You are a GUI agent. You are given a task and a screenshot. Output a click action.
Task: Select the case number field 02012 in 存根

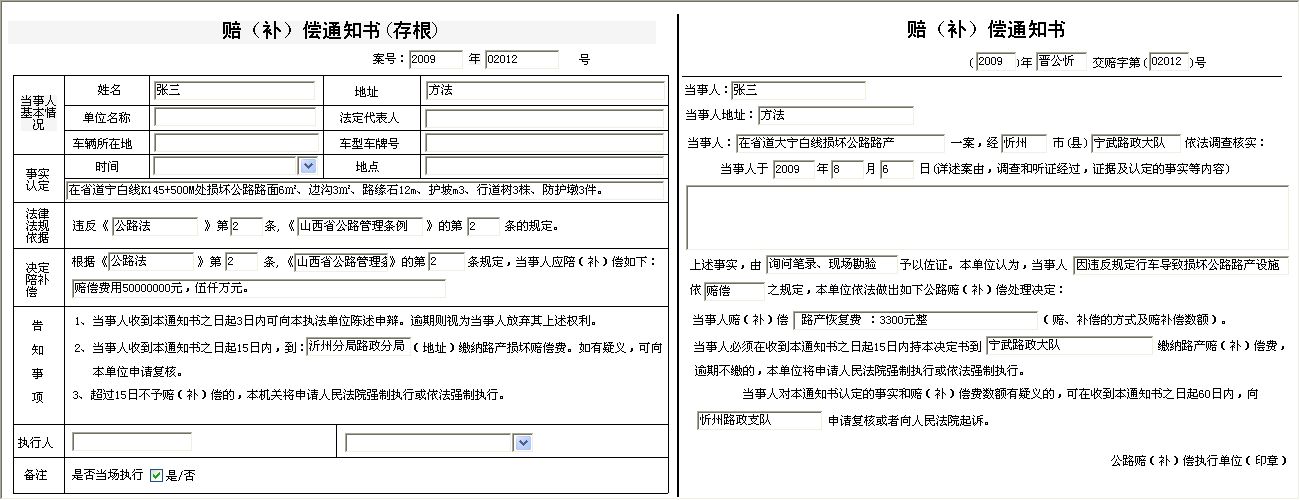[521, 59]
